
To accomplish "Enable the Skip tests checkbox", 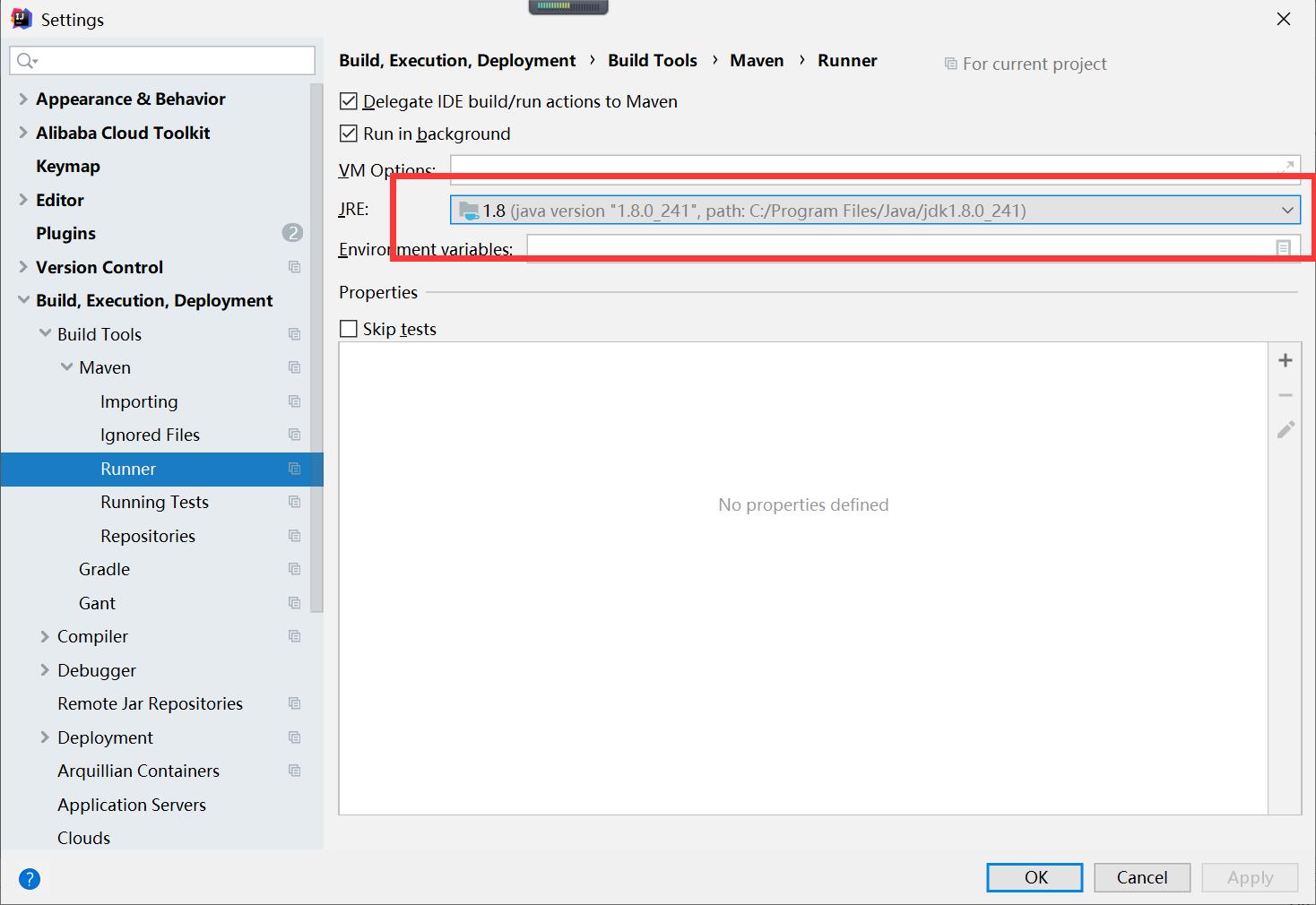I will point(349,329).
